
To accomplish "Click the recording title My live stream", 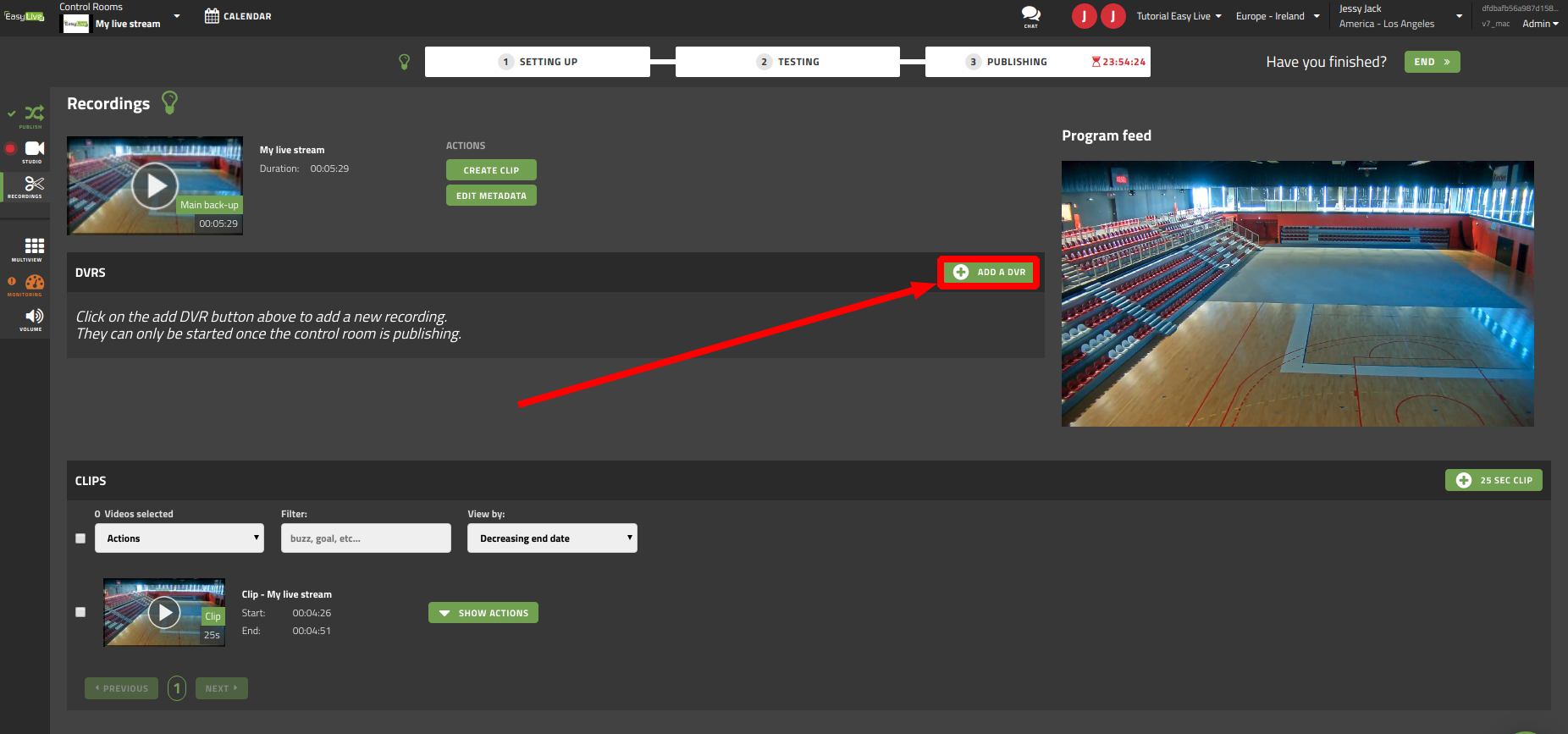I will 292,150.
